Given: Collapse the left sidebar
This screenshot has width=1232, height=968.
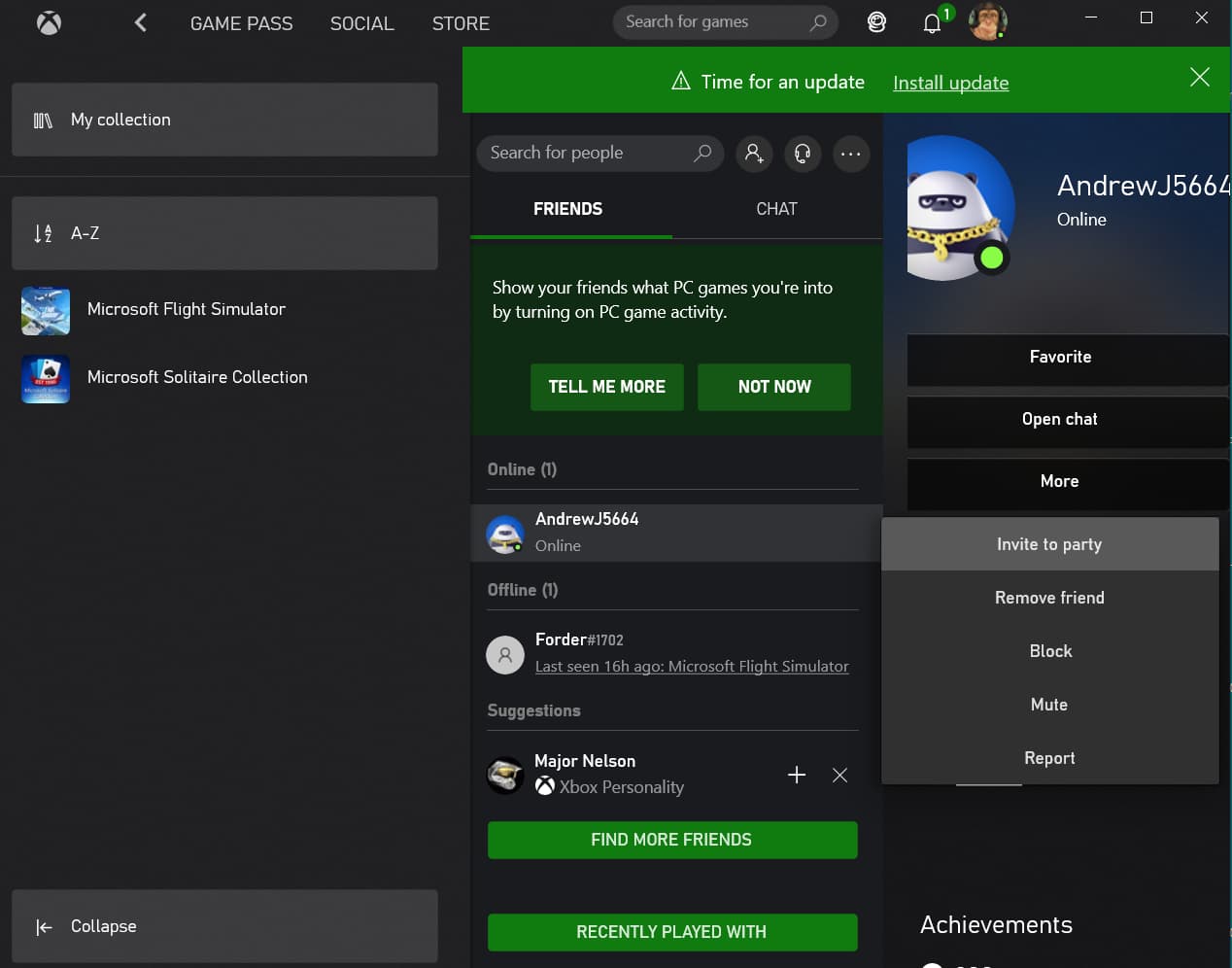Looking at the screenshot, I should tap(224, 926).
